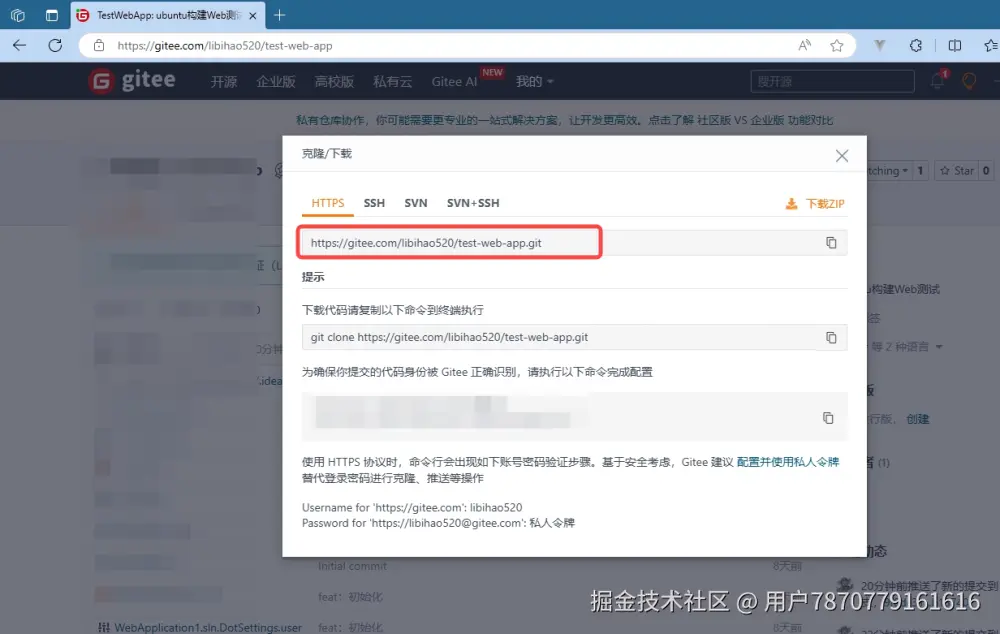Copy the git config commands
Screen dimensions: 1000x634
828,418
